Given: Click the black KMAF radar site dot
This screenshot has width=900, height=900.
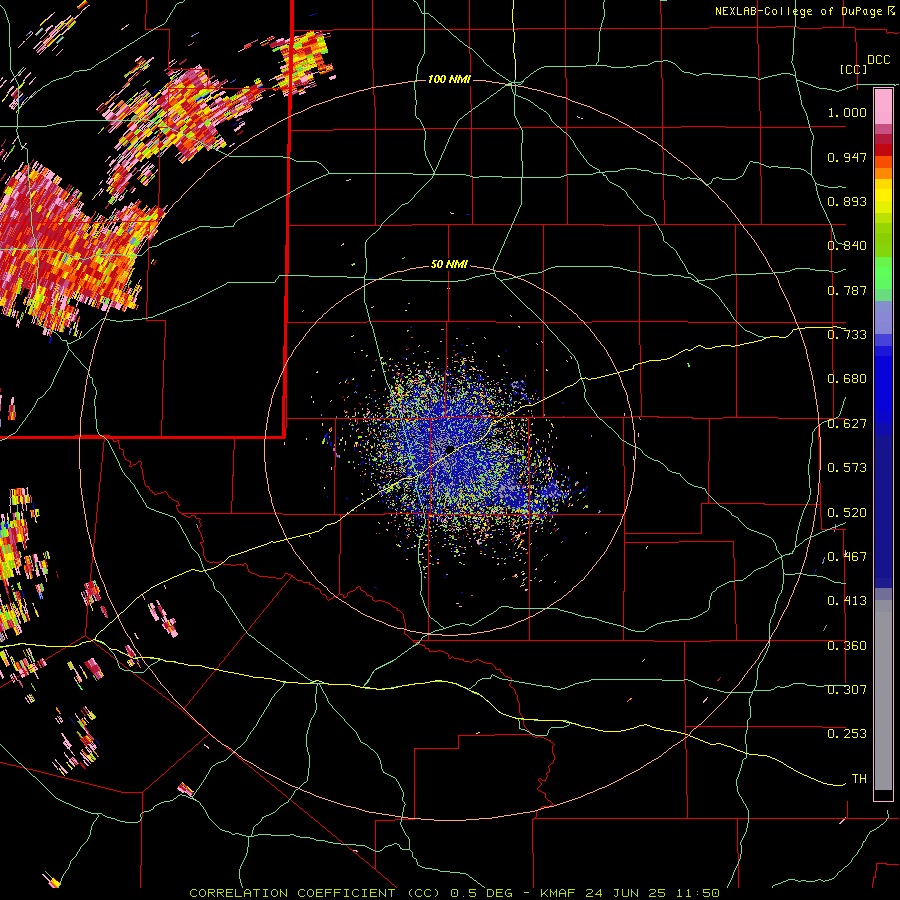Looking at the screenshot, I should pos(450,449).
